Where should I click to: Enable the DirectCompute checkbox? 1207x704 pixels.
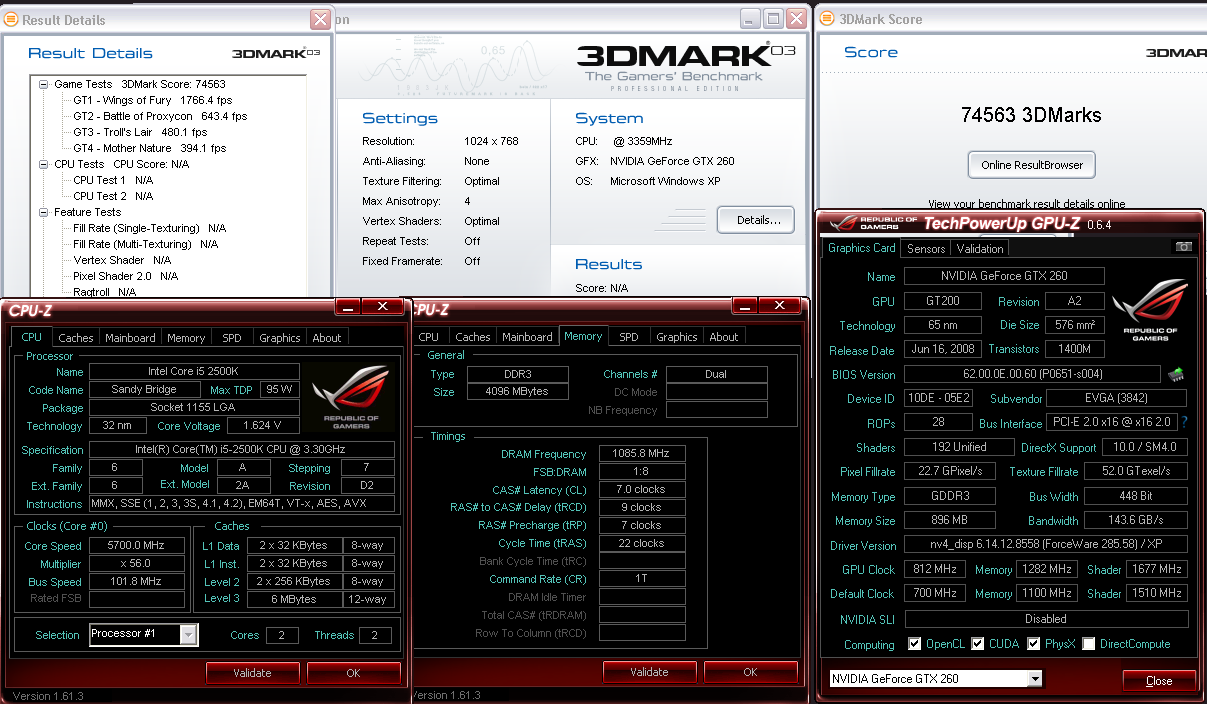1089,644
